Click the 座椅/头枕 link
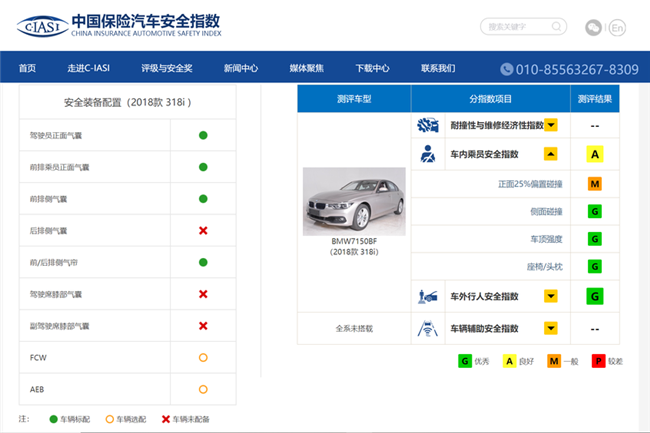Image resolution: width=650 pixels, height=433 pixels. pyautogui.click(x=545, y=267)
